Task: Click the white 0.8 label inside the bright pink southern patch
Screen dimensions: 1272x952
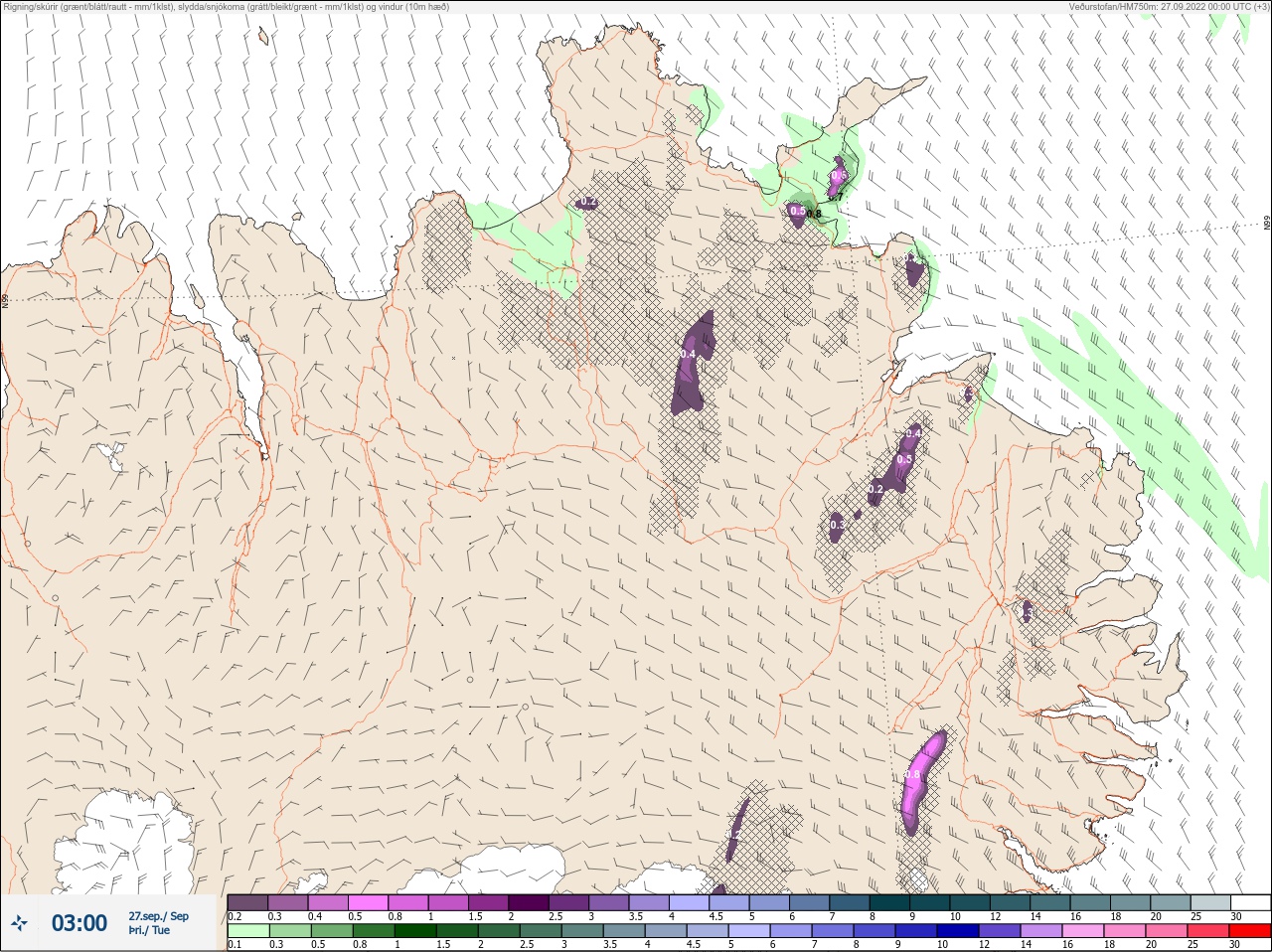Action: coord(913,775)
